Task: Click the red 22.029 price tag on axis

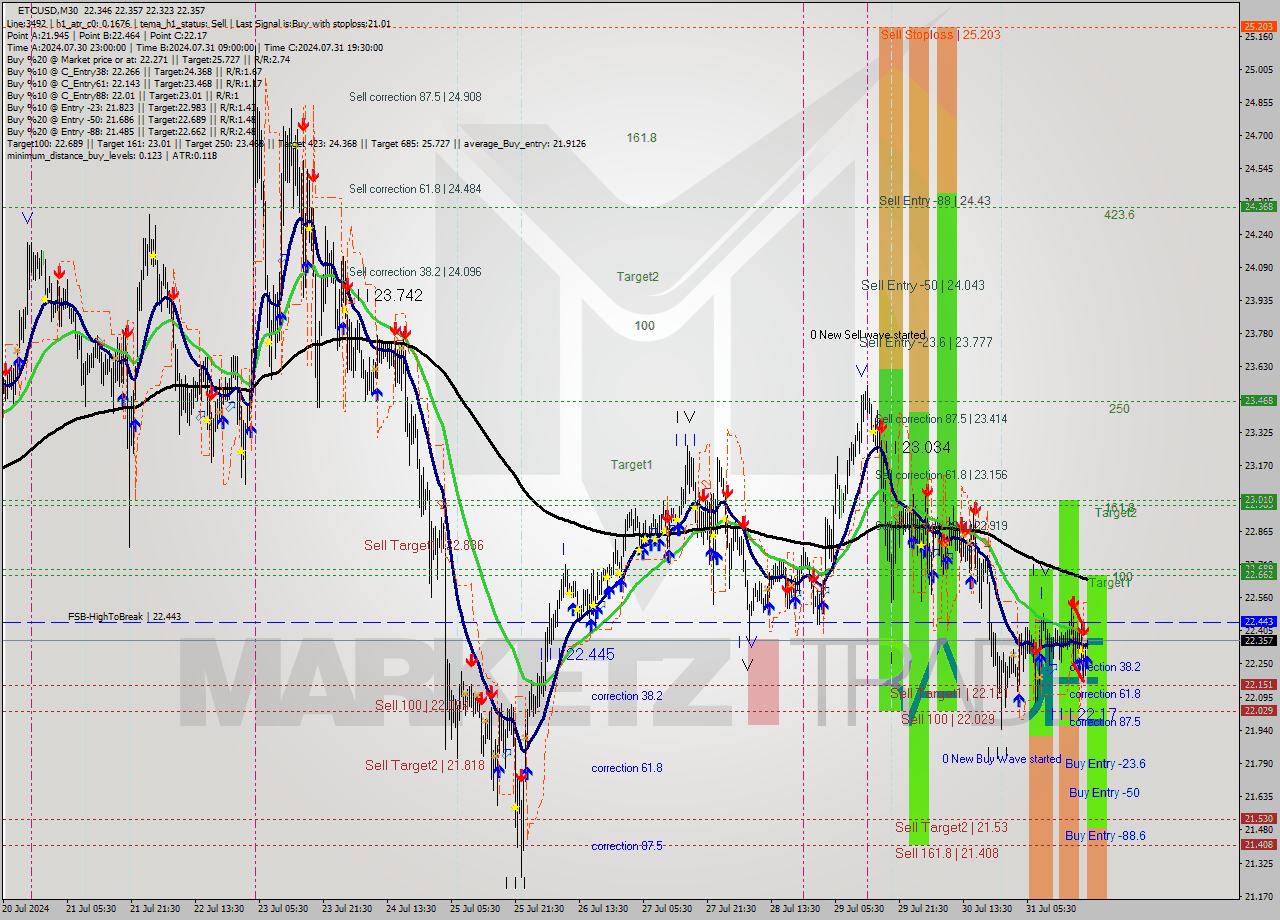Action: [1258, 710]
